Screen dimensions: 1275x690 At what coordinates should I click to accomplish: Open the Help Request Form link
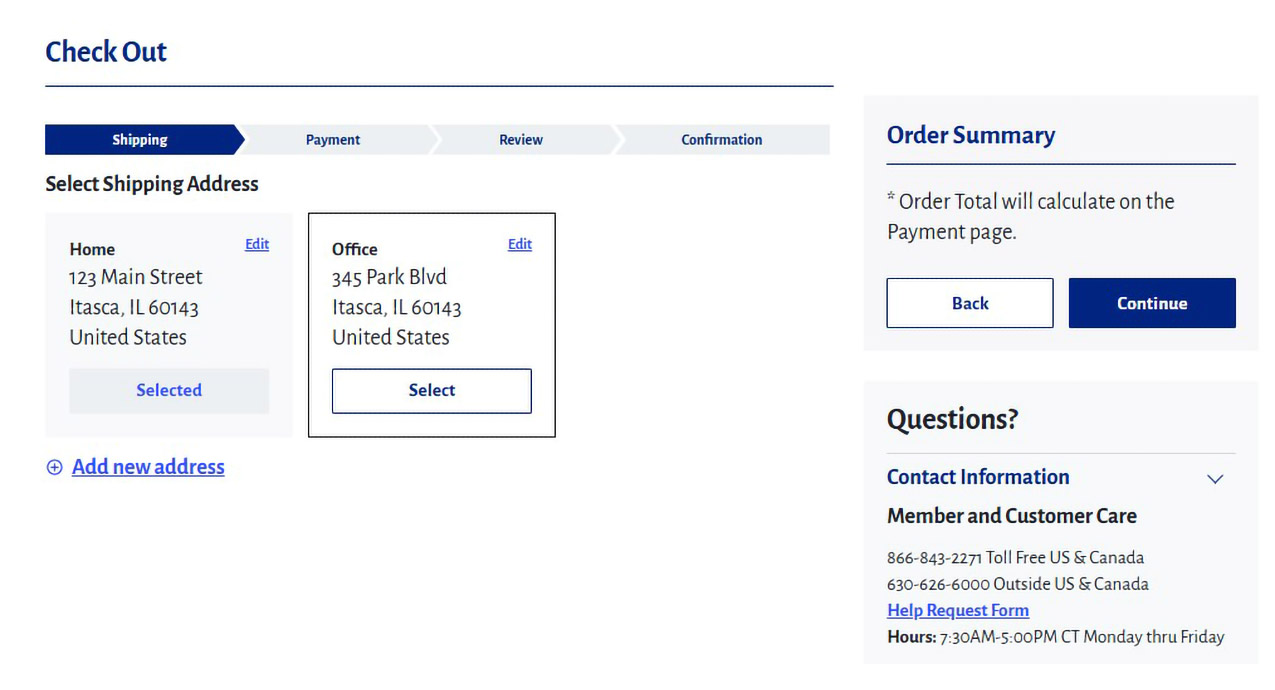(x=957, y=610)
